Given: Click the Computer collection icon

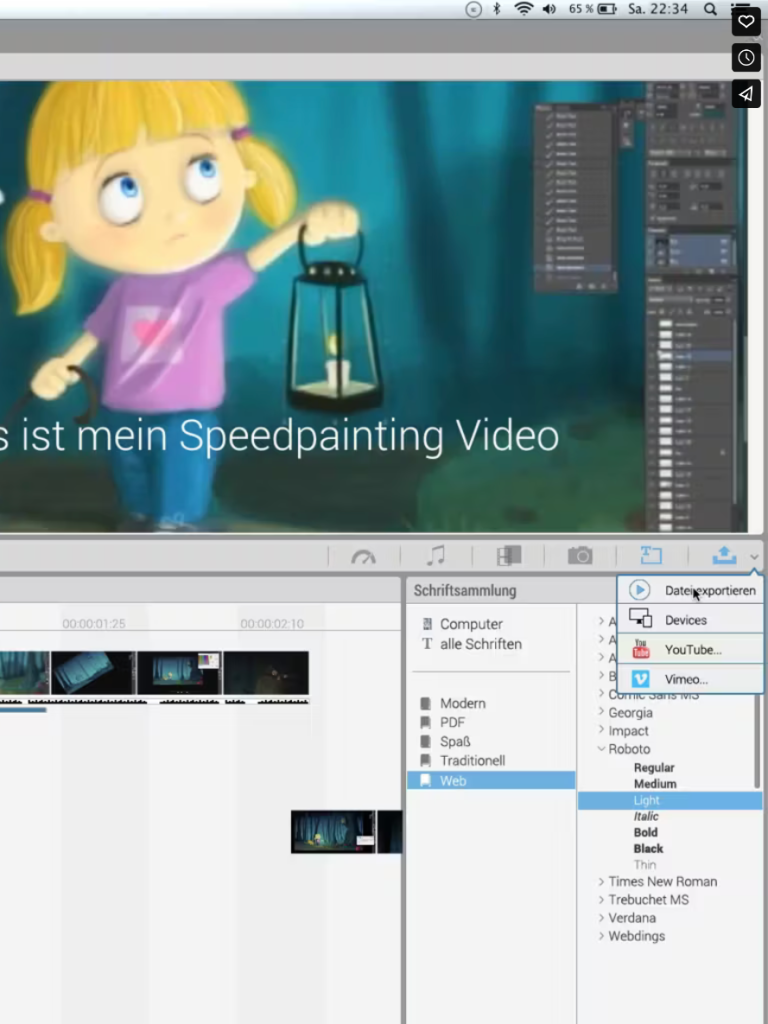Looking at the screenshot, I should (x=427, y=624).
